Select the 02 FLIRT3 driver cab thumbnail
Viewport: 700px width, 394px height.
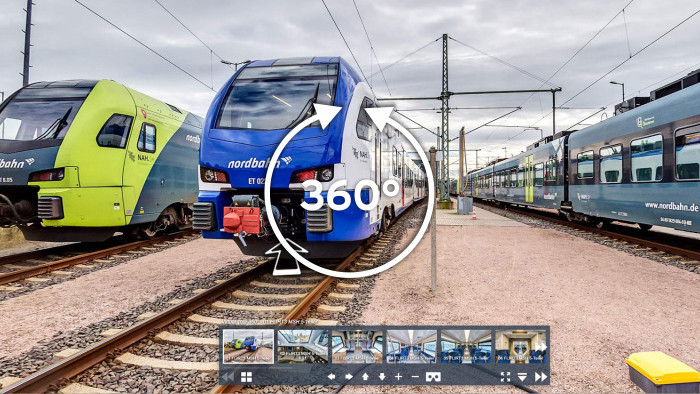click(303, 346)
